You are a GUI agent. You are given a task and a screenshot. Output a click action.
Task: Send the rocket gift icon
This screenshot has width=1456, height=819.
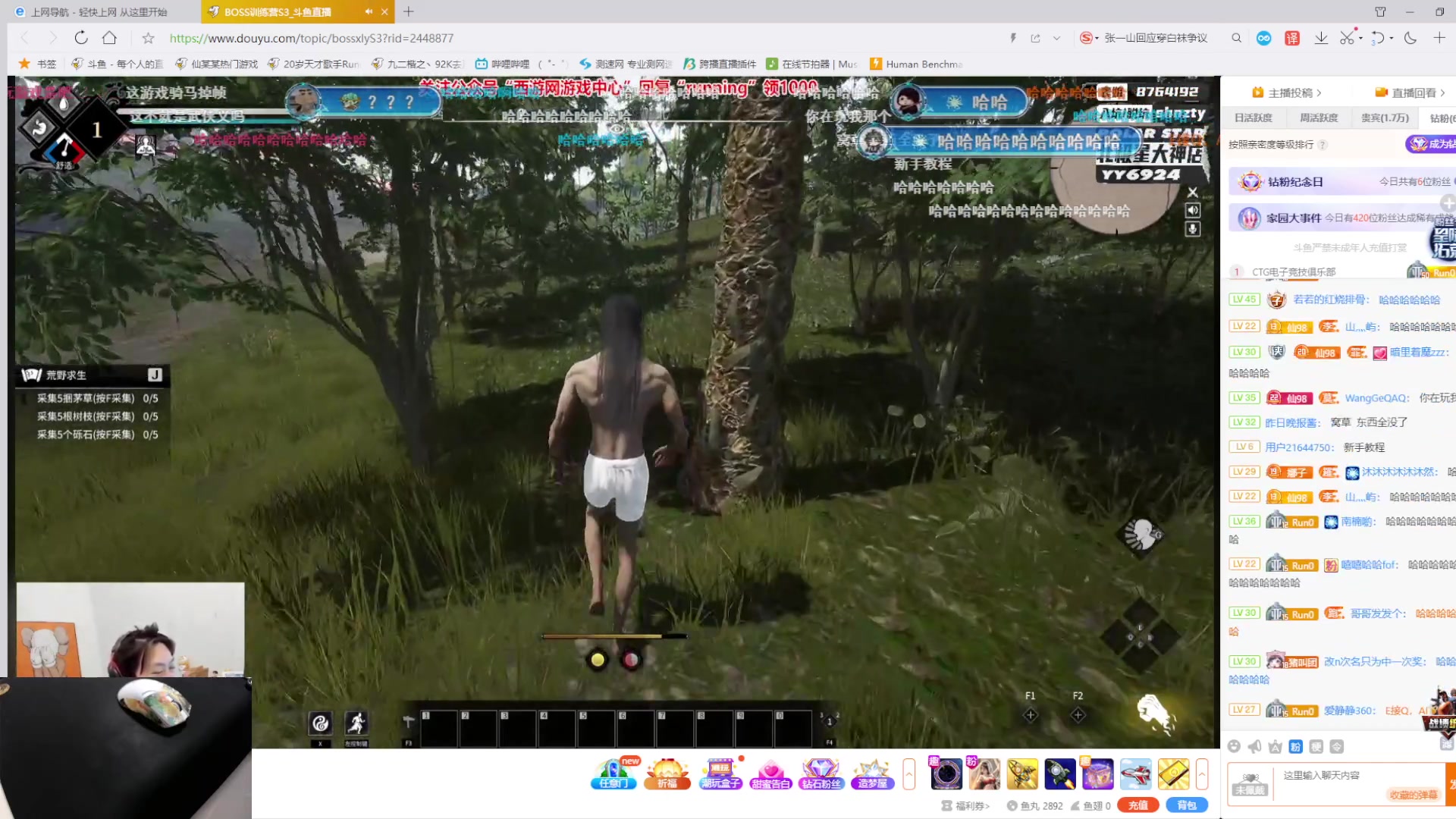[1059, 774]
